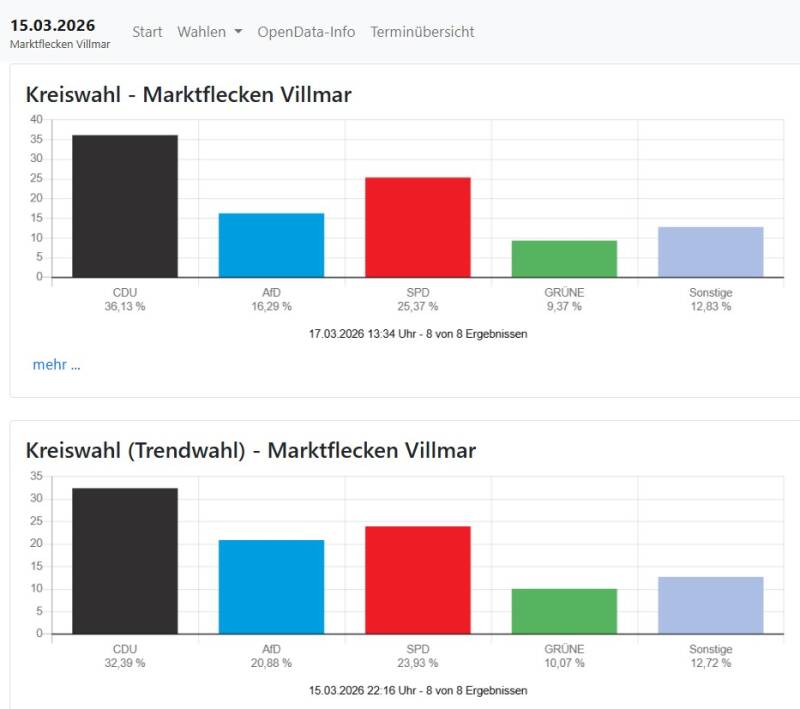Click the SPD 25,37 % label

[x=418, y=299]
